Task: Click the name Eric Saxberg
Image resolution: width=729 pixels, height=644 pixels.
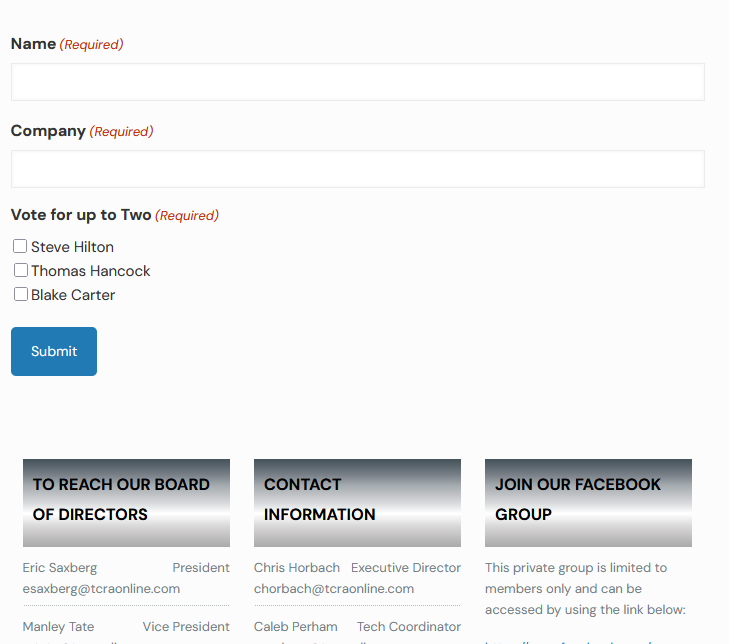Action: (60, 568)
